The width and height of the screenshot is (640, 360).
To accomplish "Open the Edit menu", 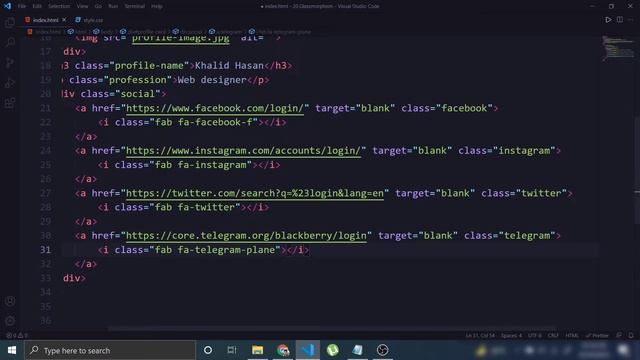I will coord(37,6).
